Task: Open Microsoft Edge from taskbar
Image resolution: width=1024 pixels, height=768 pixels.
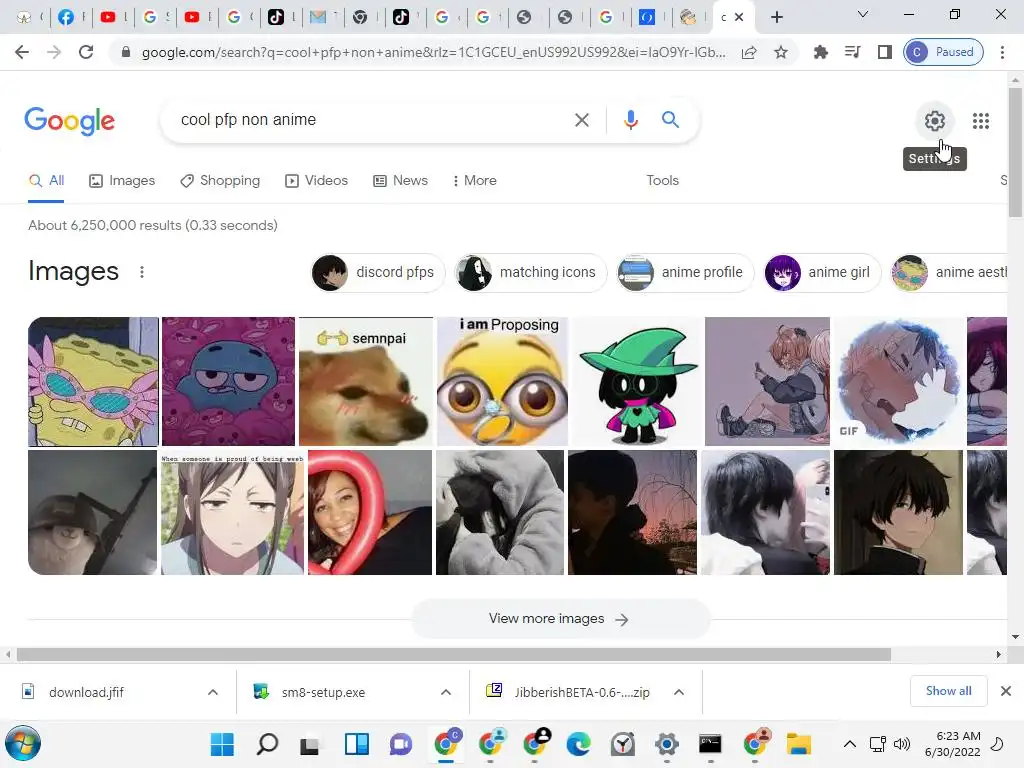Action: coord(579,744)
